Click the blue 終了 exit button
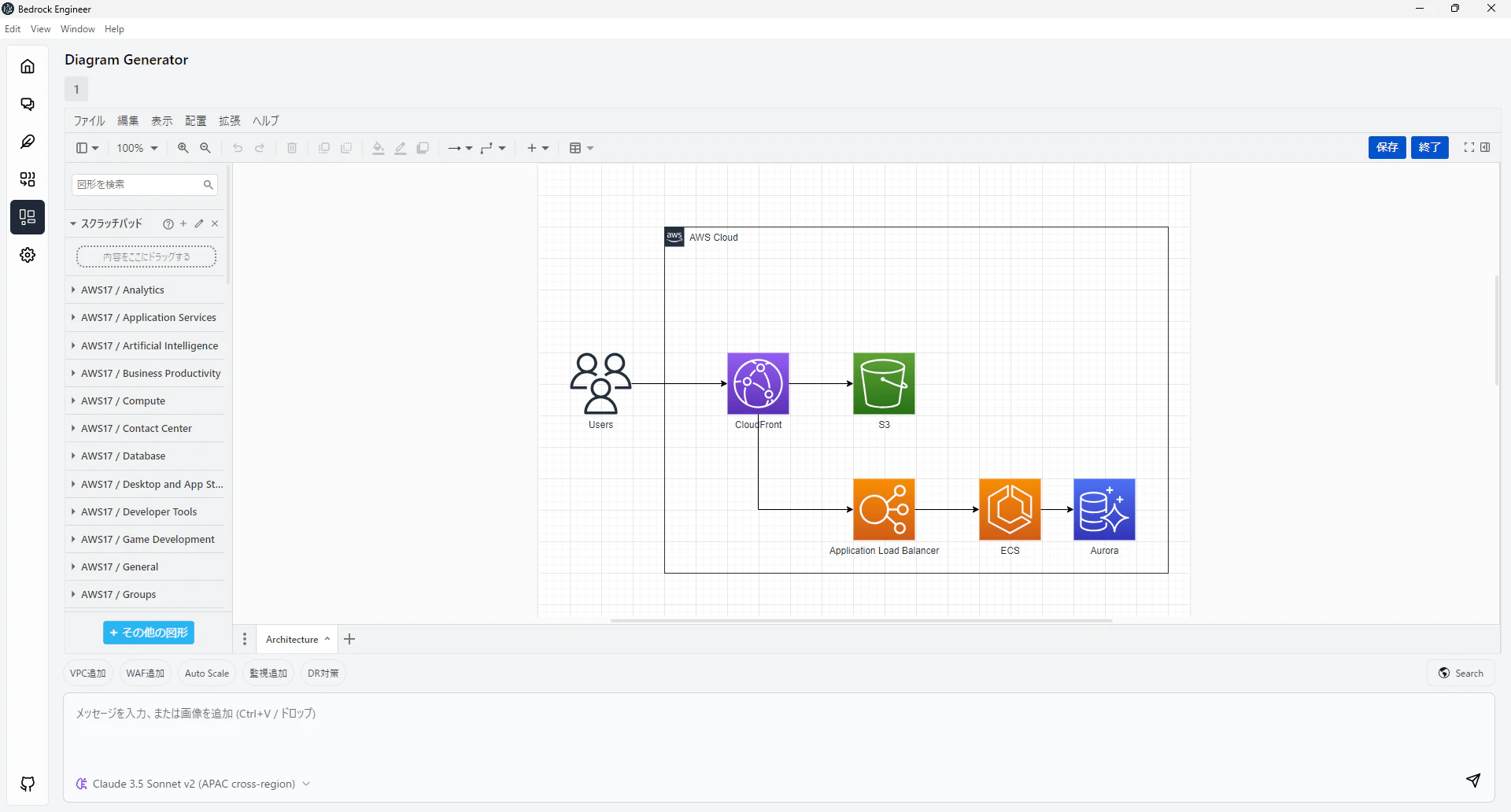The image size is (1511, 812). point(1430,147)
